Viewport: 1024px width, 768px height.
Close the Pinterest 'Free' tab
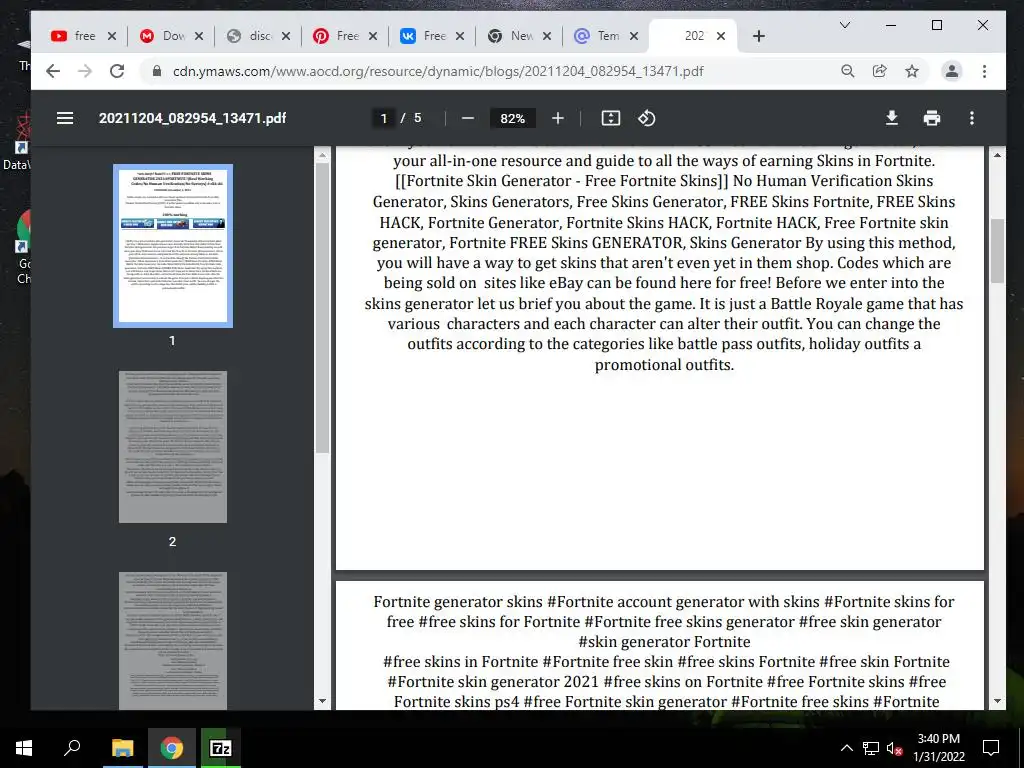(373, 36)
